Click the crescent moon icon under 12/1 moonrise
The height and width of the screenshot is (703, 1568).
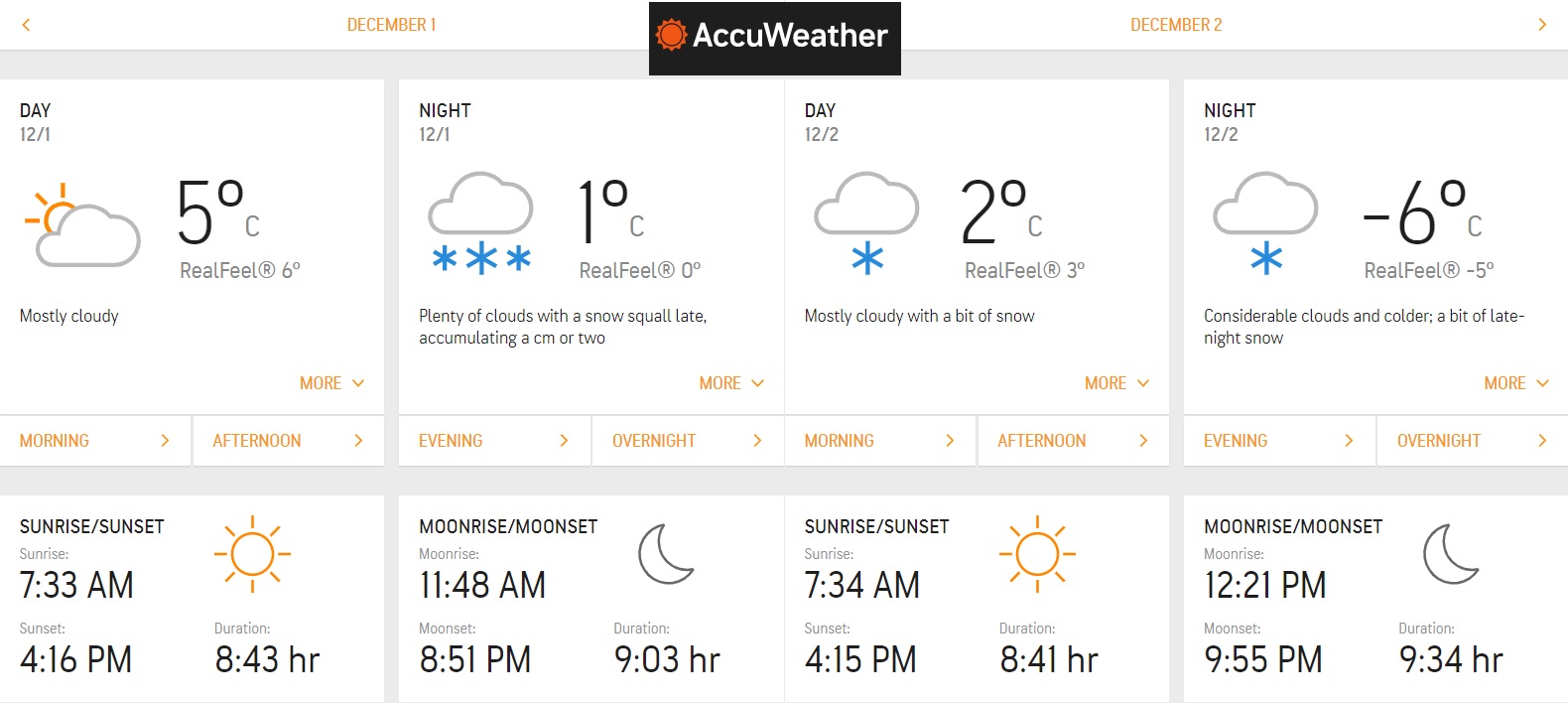[666, 554]
